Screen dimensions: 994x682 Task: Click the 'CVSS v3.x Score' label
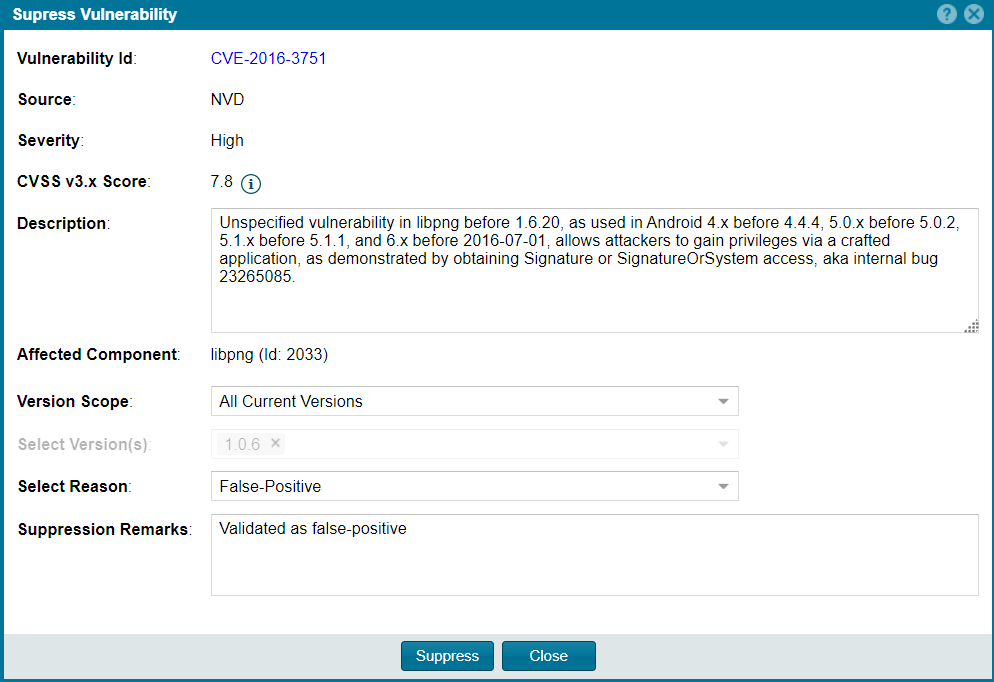click(x=84, y=181)
